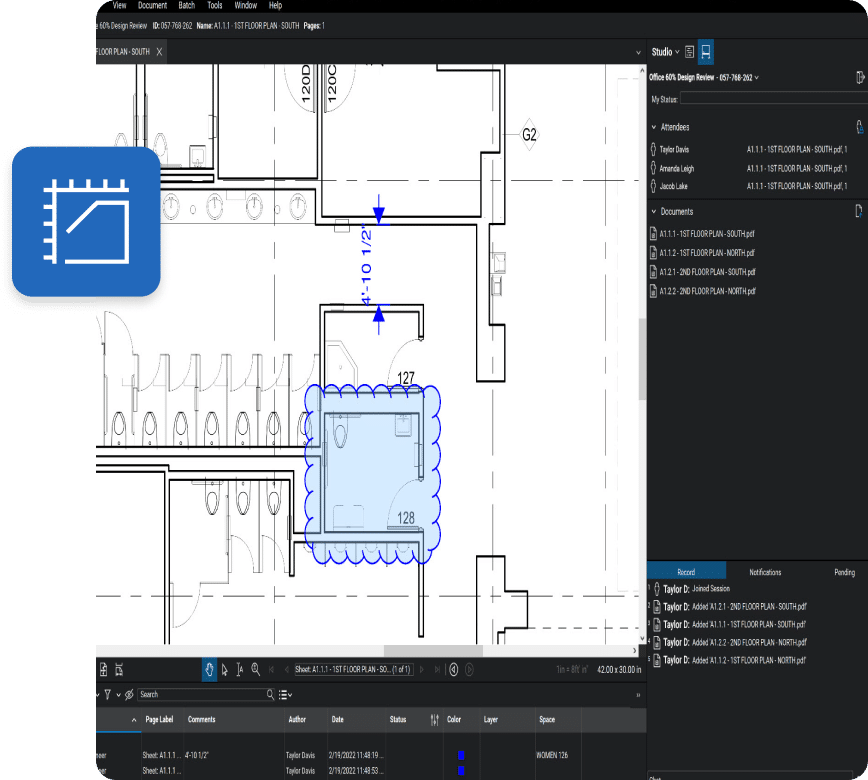The image size is (868, 780).
Task: Activate the Zoom magnifier tool
Action: click(x=256, y=670)
